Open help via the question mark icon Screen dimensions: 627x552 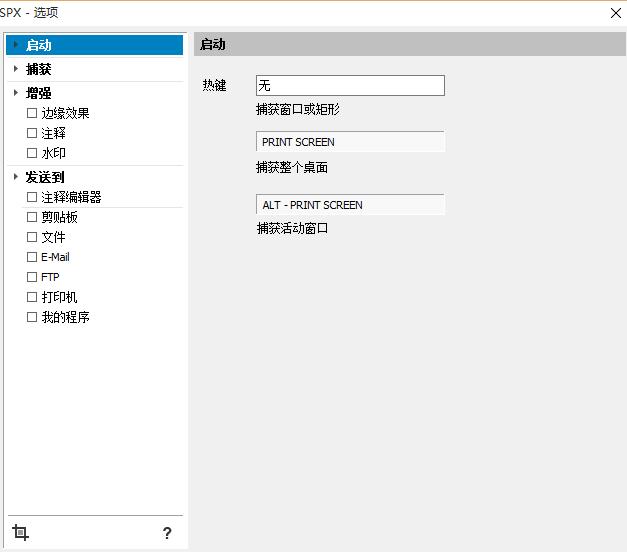pyautogui.click(x=167, y=533)
